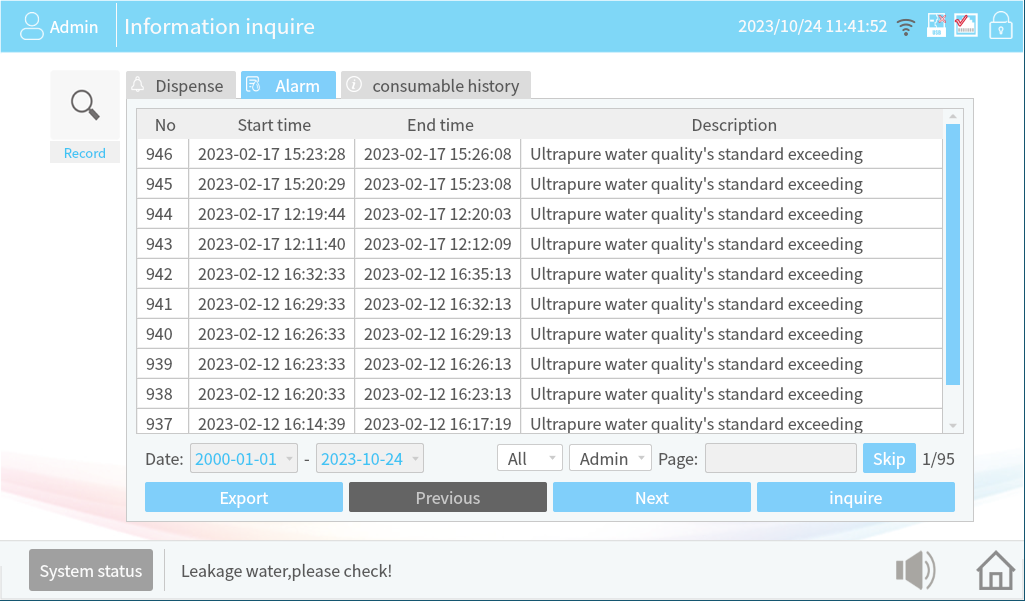1025x601 pixels.
Task: Click the blue vertical scrollbar thumb
Action: (952, 254)
